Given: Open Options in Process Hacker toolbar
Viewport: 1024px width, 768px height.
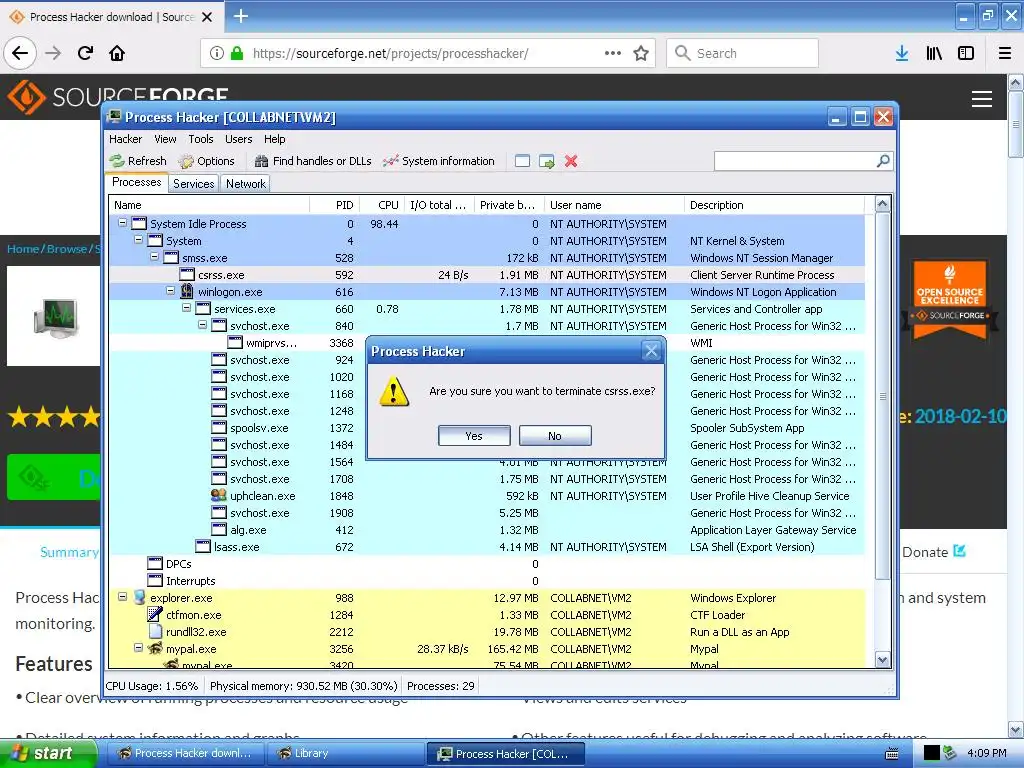Looking at the screenshot, I should pos(206,161).
